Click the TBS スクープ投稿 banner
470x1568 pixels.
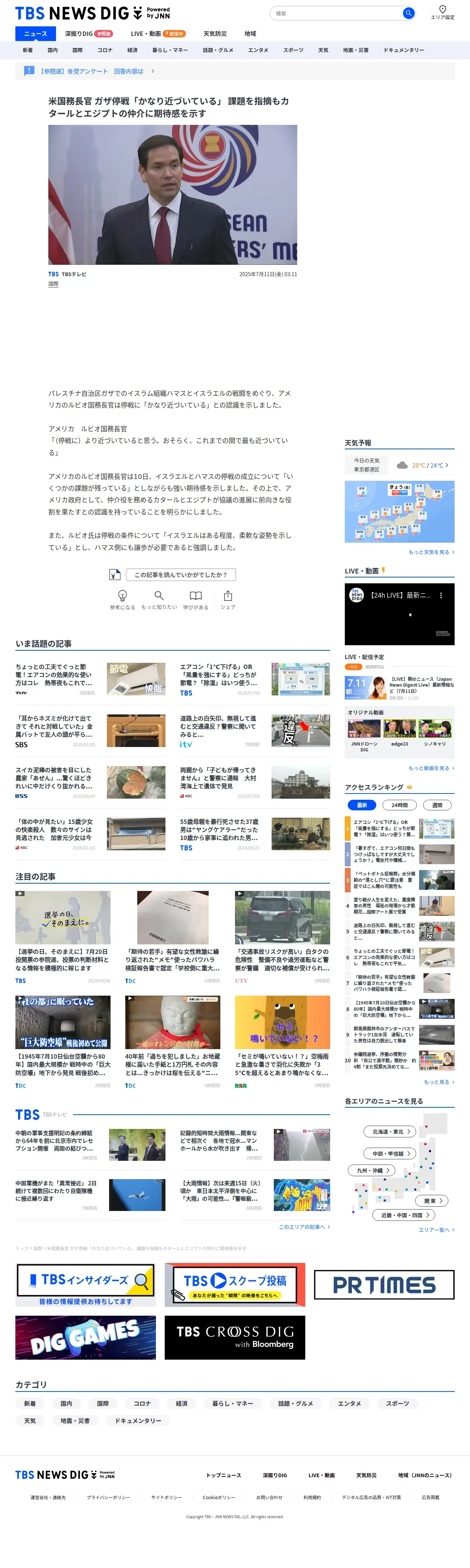click(x=234, y=1284)
